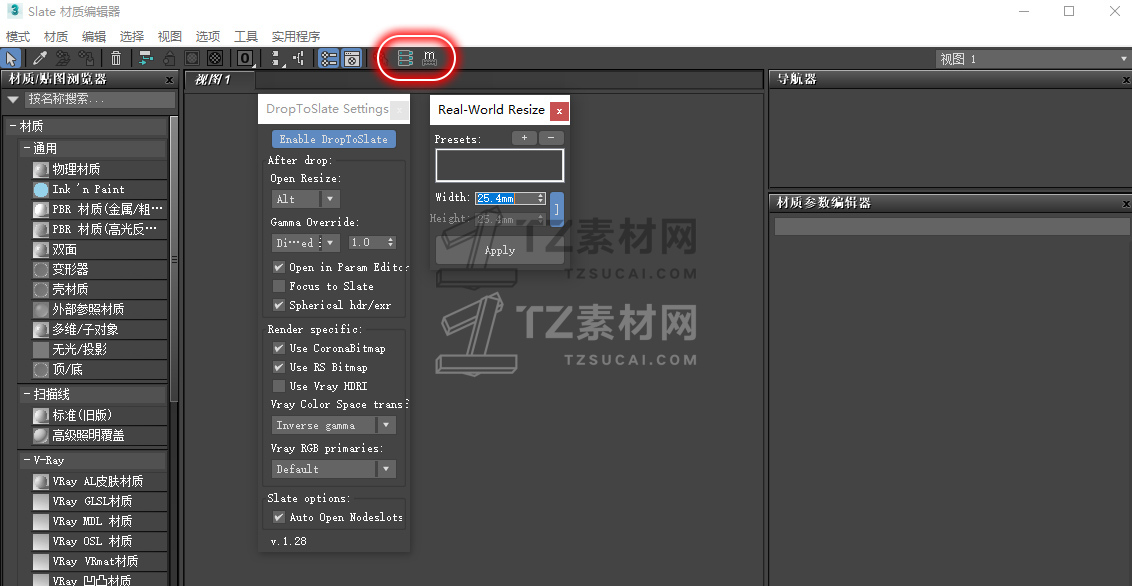Open the 编辑 menu

pyautogui.click(x=94, y=37)
